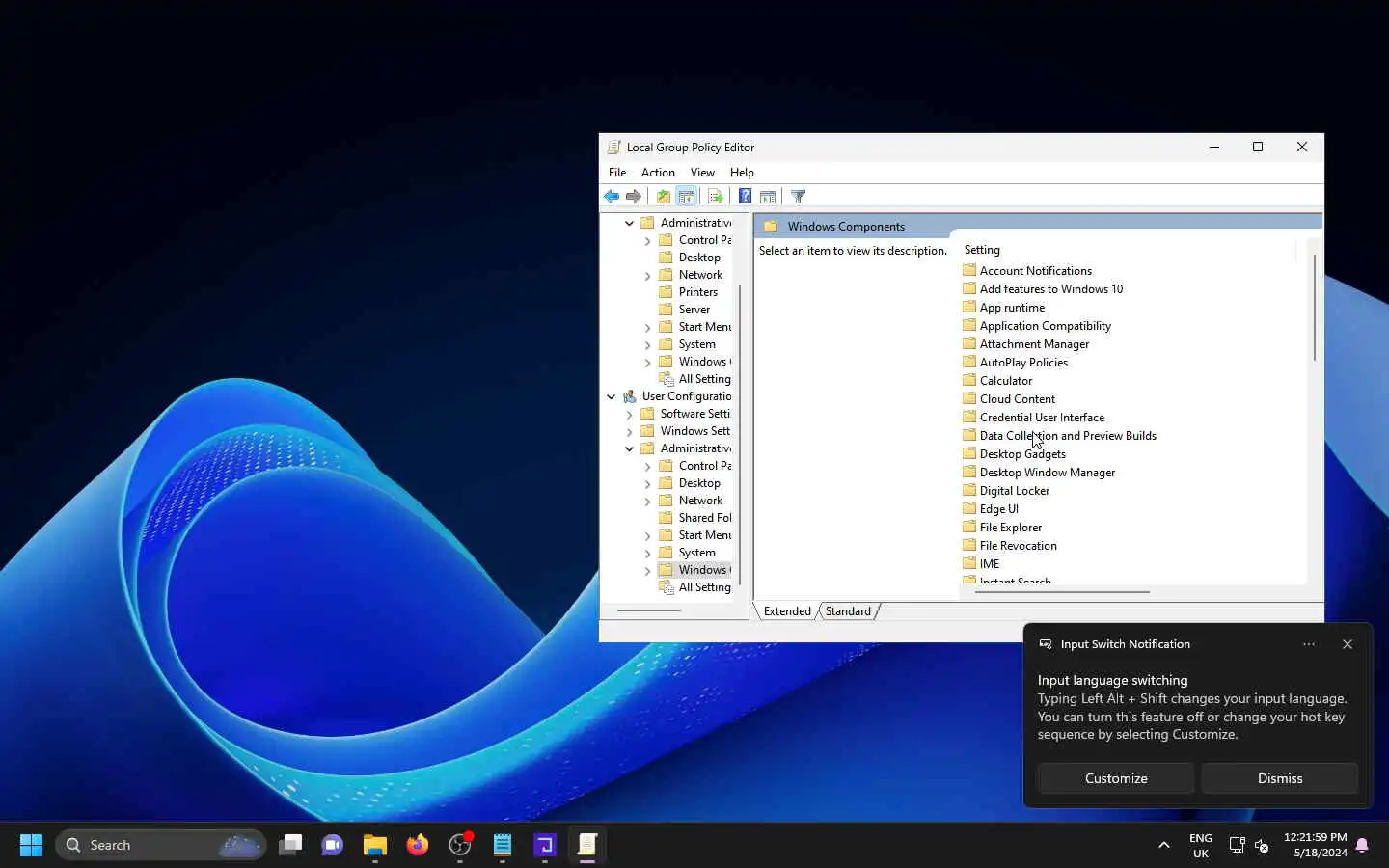Expand the highlighted Windows Components tree node
The height and width of the screenshot is (868, 1389).
[648, 570]
